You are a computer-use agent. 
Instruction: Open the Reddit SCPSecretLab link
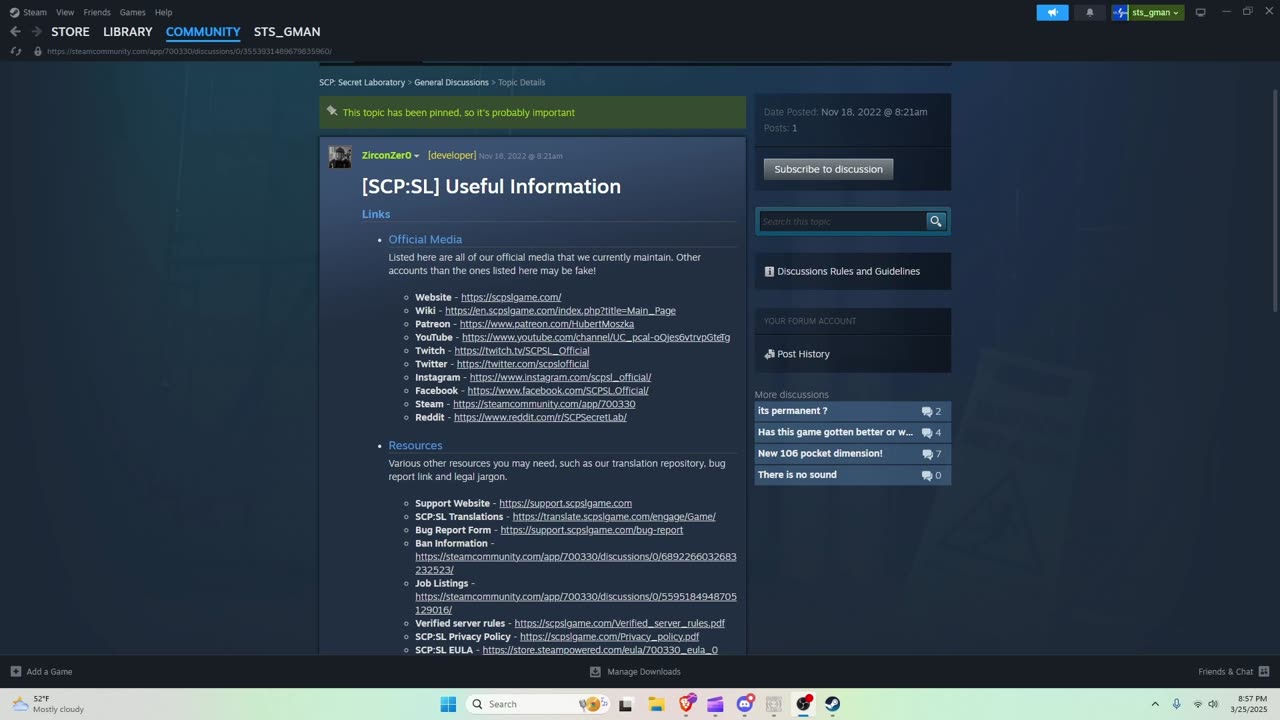pyautogui.click(x=540, y=417)
